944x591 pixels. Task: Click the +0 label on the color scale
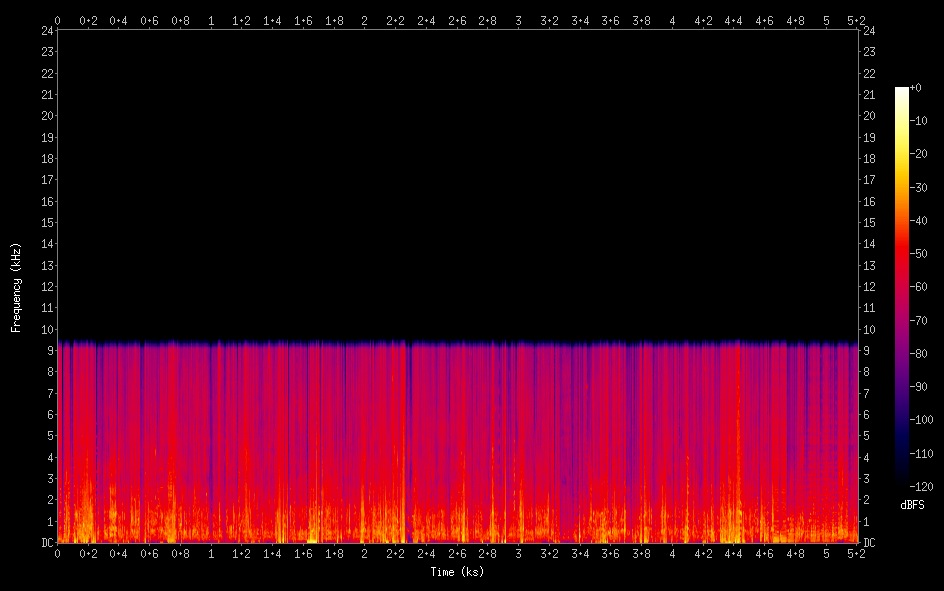(916, 88)
